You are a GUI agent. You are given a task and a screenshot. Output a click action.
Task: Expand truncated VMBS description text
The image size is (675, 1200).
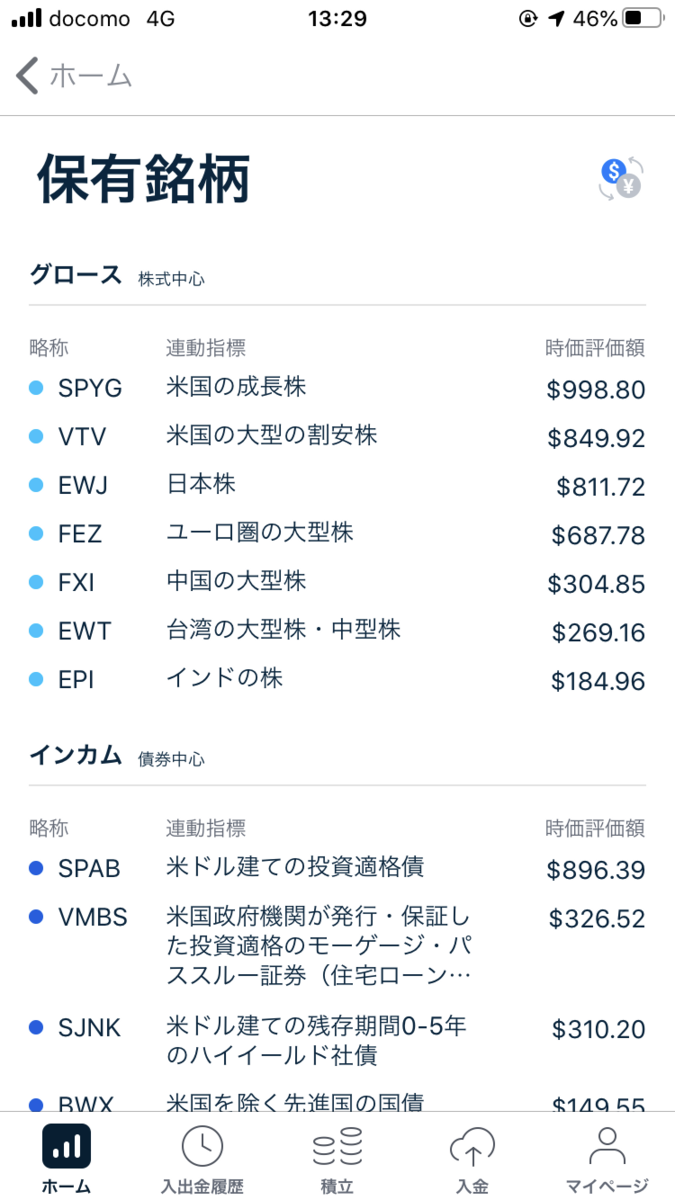318,946
